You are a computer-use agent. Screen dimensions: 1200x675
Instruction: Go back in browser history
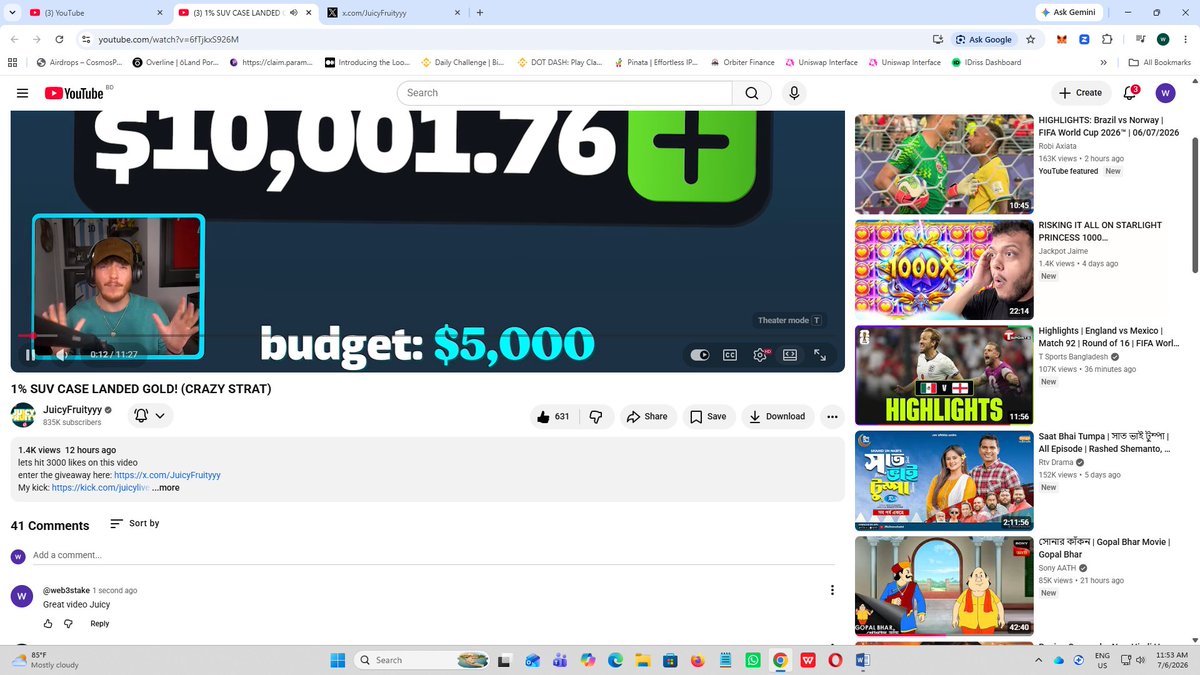pyautogui.click(x=14, y=39)
